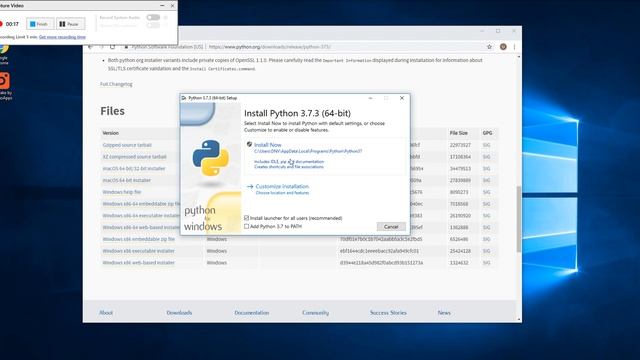
Task: Open SIG link for Windows x86 web-based installer
Action: (487, 263)
